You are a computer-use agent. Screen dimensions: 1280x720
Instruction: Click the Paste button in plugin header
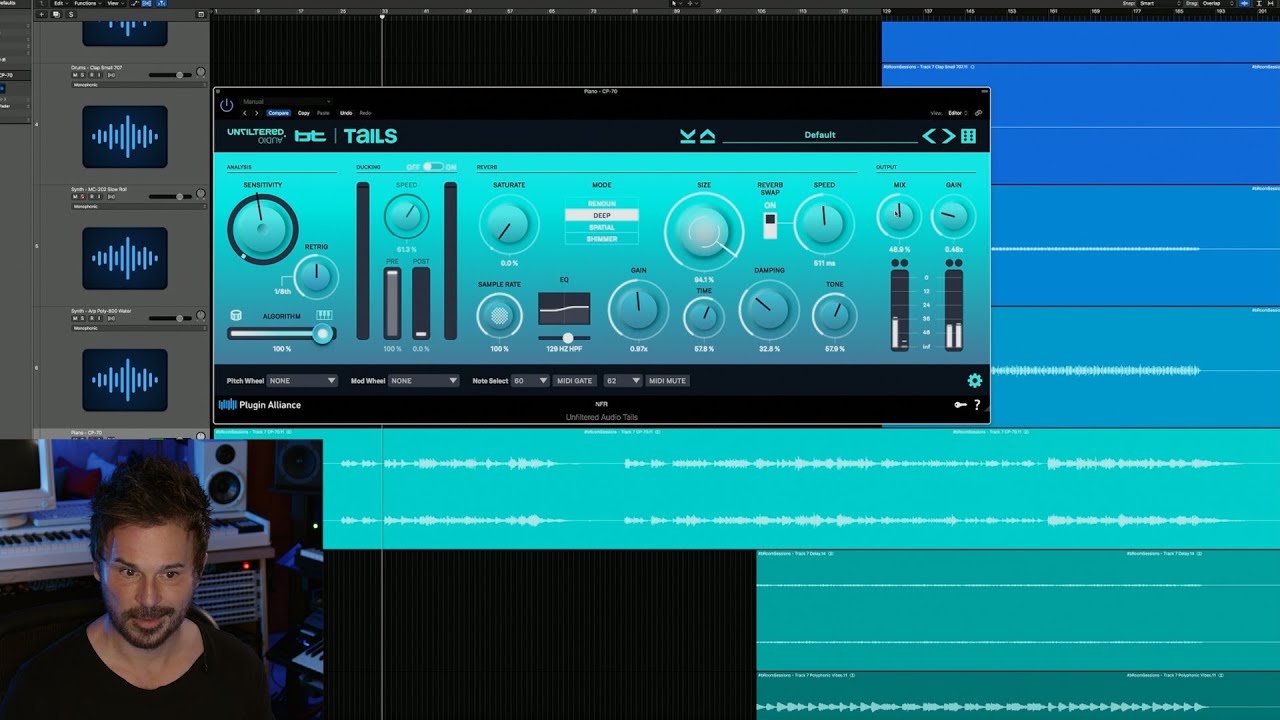pyautogui.click(x=323, y=113)
